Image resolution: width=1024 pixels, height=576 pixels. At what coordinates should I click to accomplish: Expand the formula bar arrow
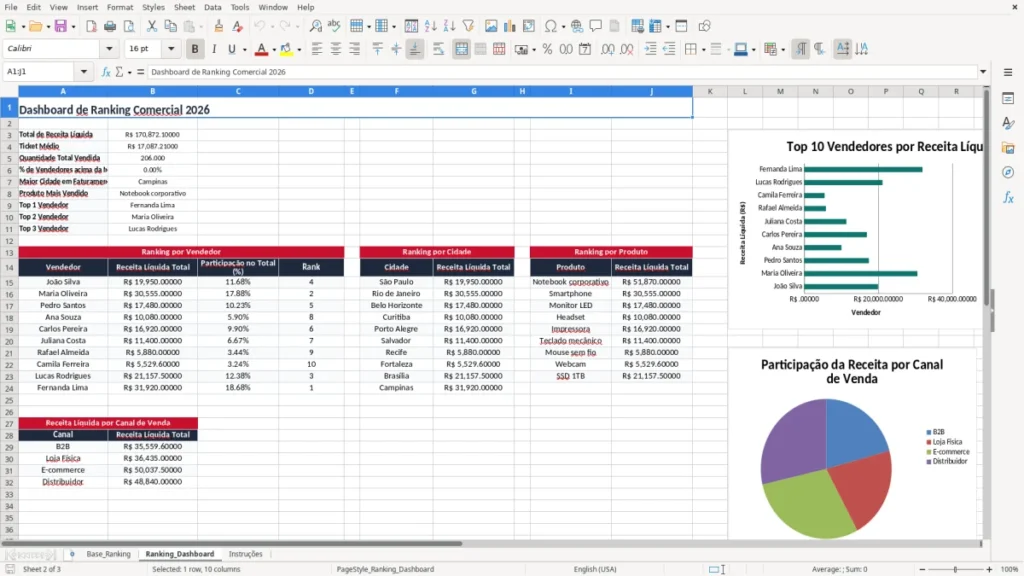pyautogui.click(x=983, y=72)
